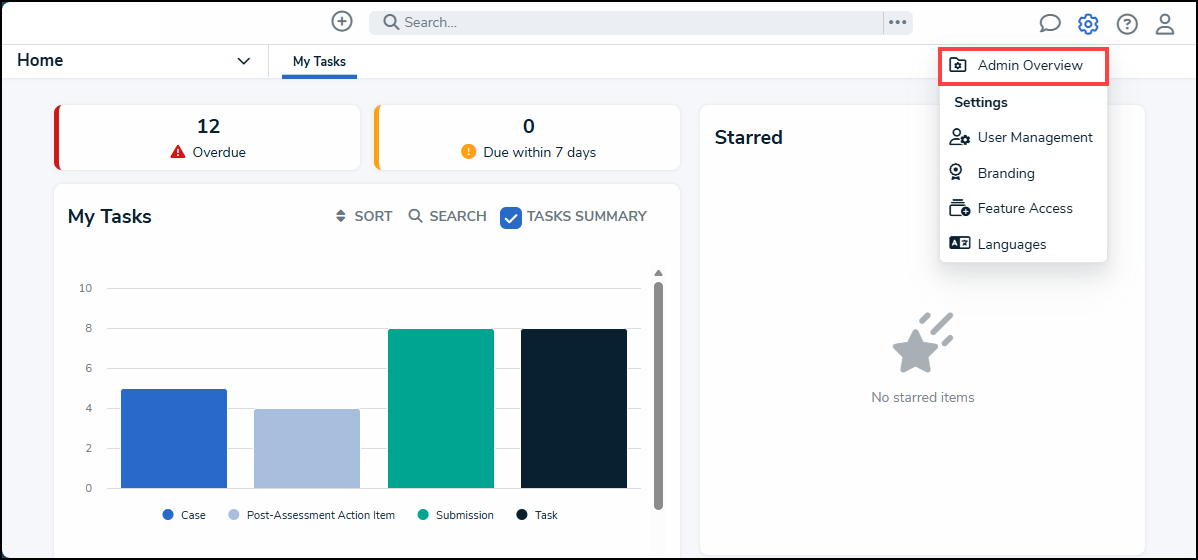
Task: Open the help question mark icon
Action: [x=1127, y=24]
